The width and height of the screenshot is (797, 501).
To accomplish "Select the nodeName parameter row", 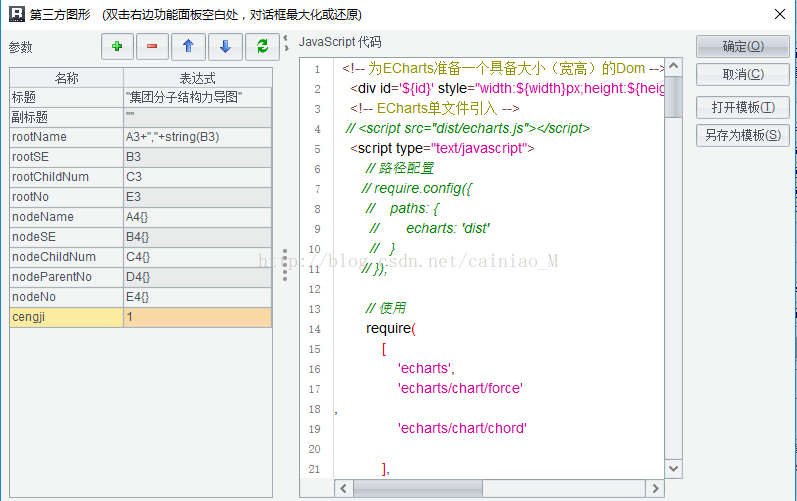I will point(67,217).
